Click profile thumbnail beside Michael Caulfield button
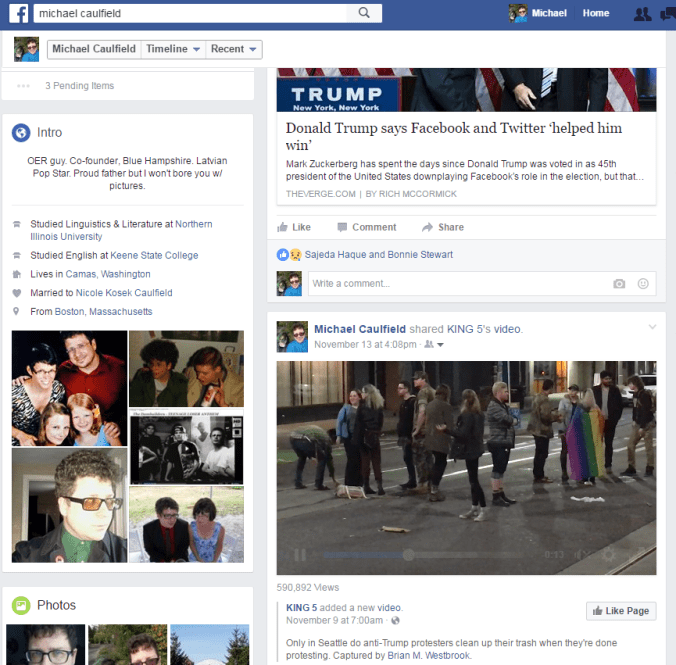Screen dimensions: 676x665 26,49
